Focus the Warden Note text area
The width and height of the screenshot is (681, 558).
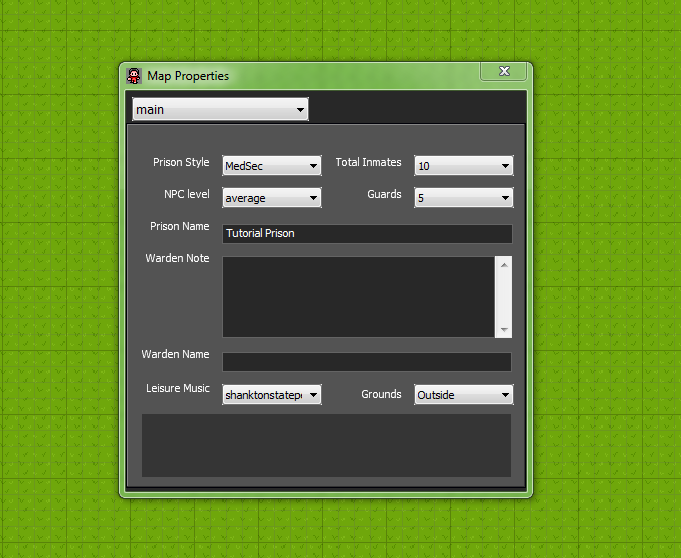tap(357, 297)
